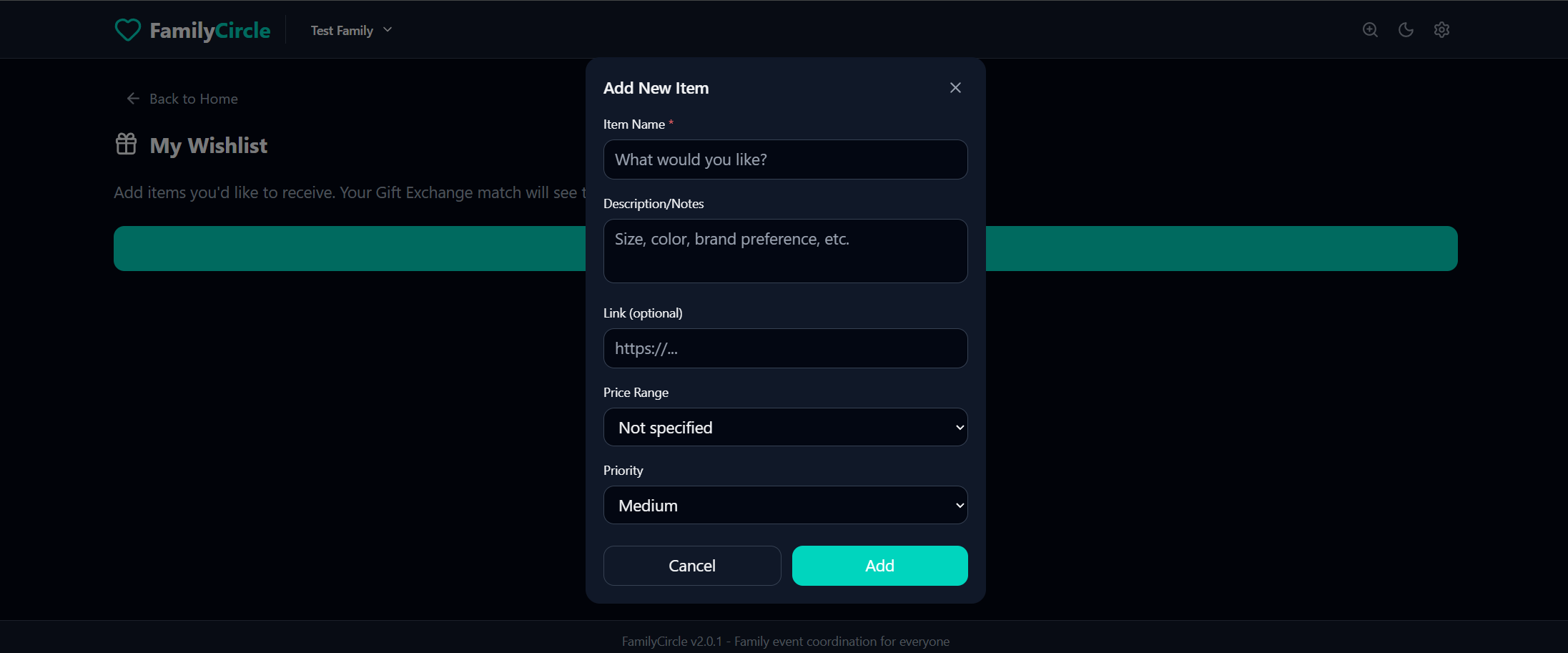Go to Back to Home link

point(194,99)
